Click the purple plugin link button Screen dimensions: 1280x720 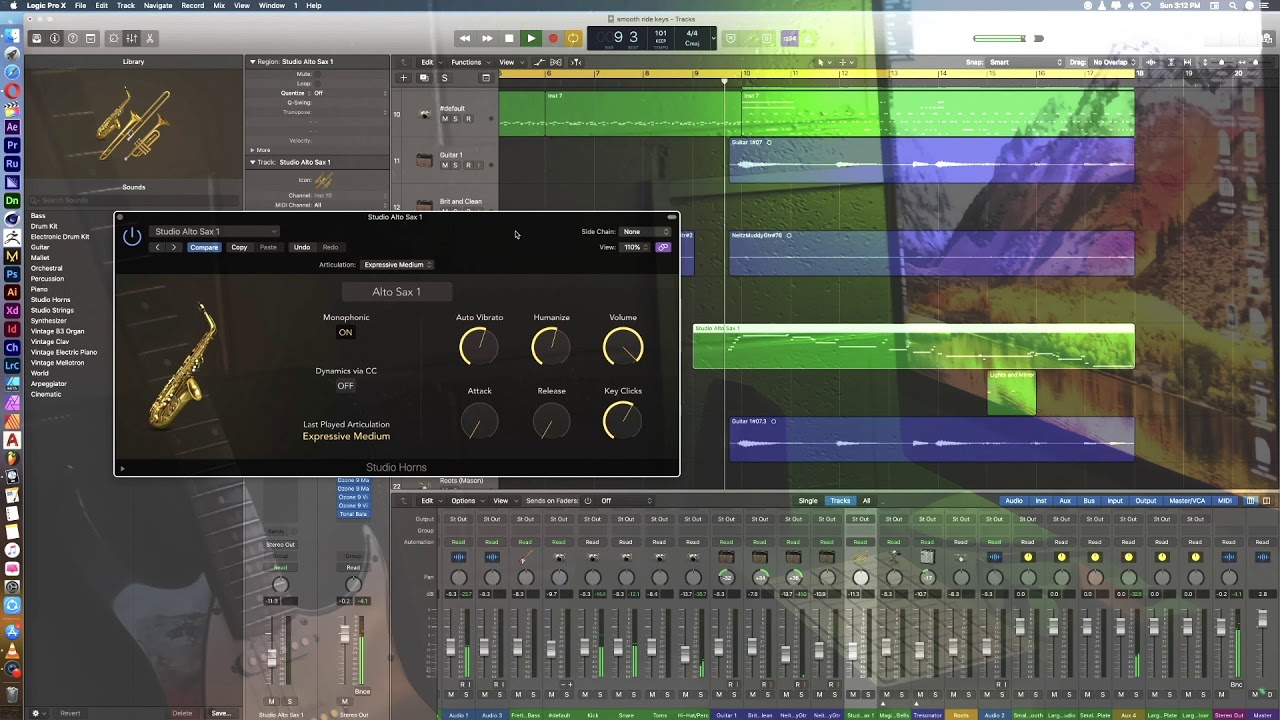(x=663, y=247)
